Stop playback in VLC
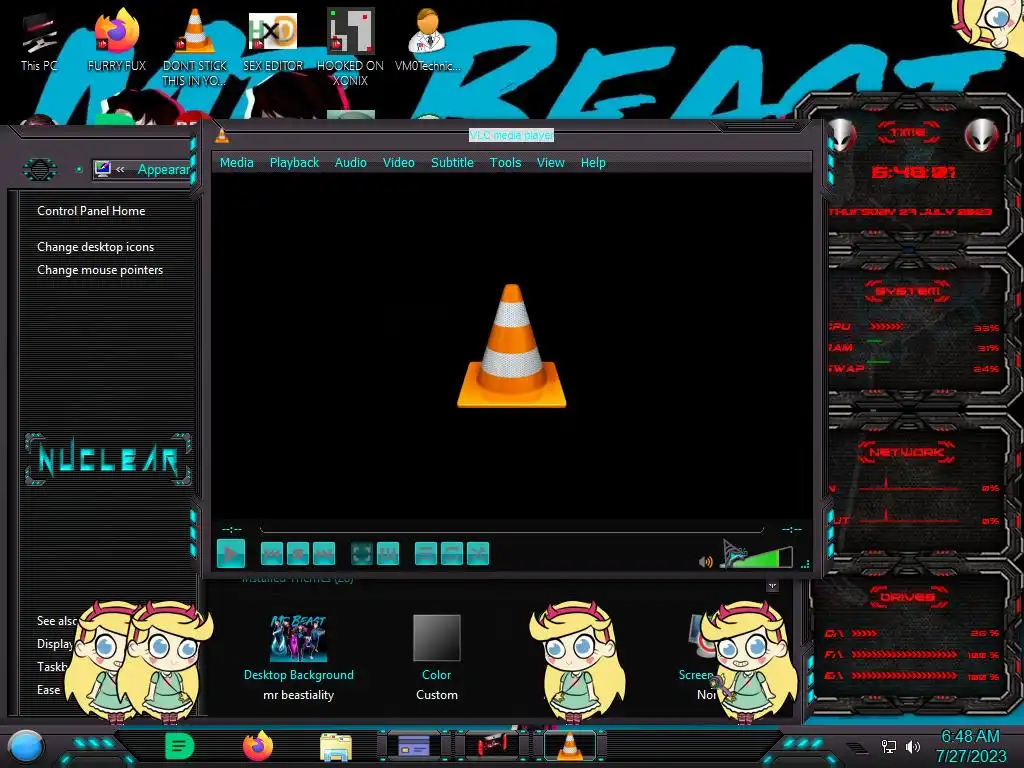Viewport: 1024px width, 768px height. click(298, 554)
